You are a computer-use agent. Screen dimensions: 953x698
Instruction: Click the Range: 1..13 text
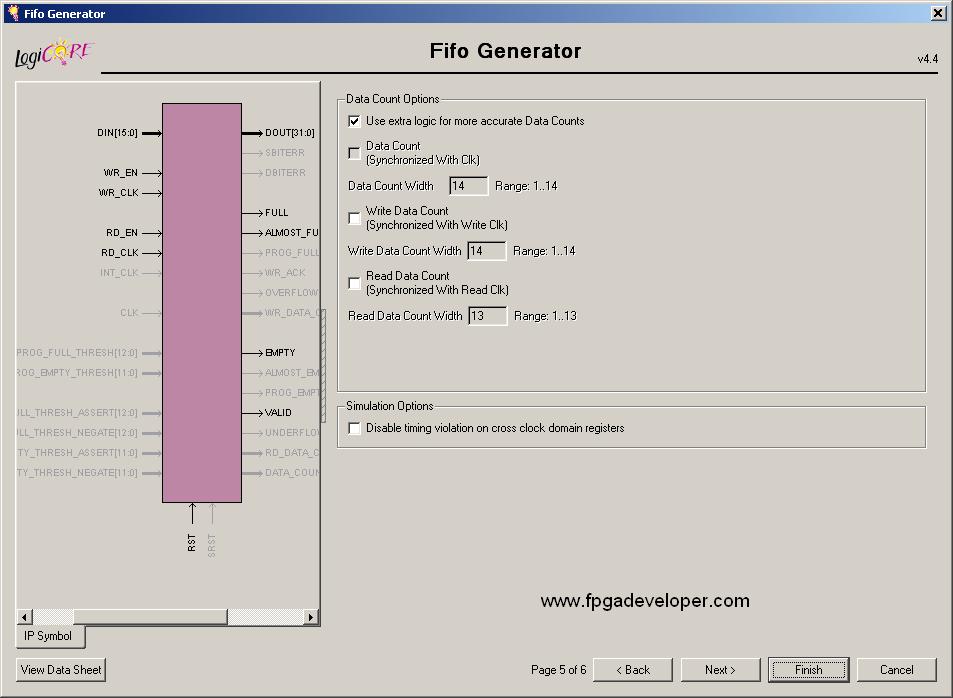pyautogui.click(x=545, y=316)
